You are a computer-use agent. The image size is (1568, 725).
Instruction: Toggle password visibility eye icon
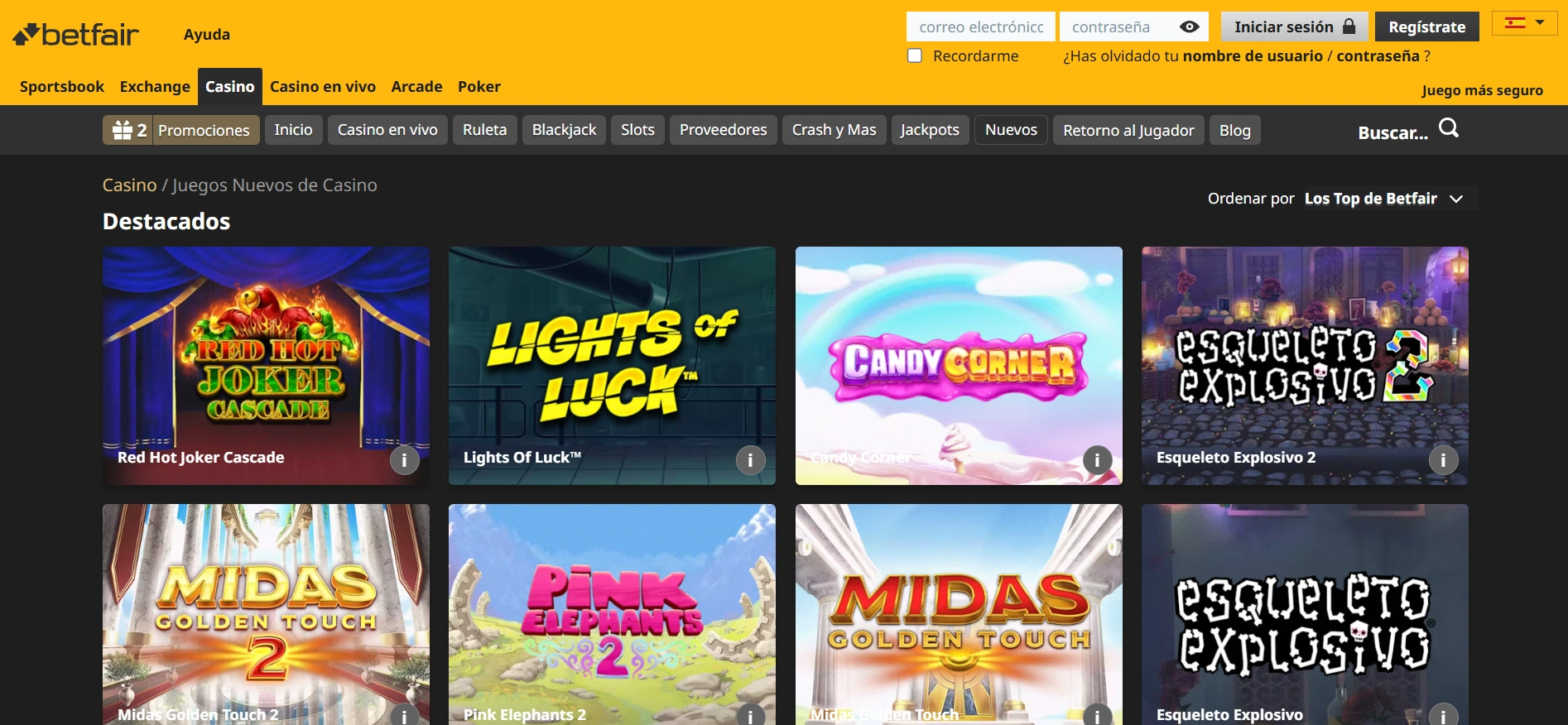[1189, 26]
